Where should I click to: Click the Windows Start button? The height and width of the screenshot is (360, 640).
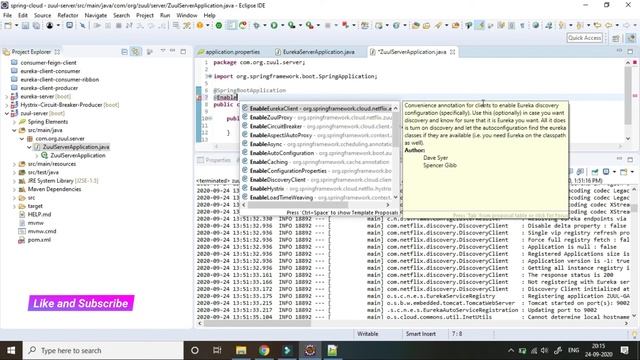coord(11,350)
